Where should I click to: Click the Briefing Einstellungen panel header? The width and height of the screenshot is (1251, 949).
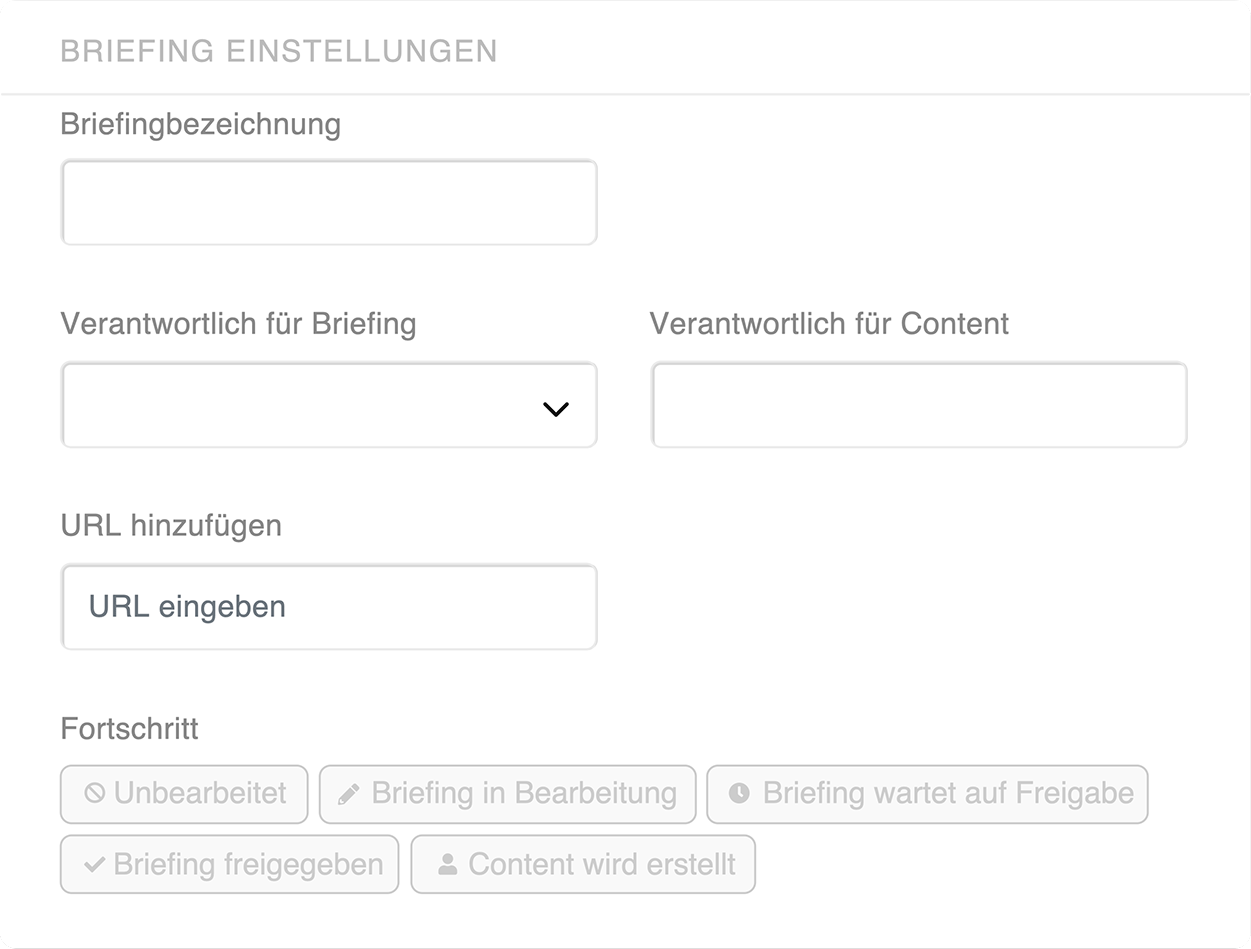[279, 51]
